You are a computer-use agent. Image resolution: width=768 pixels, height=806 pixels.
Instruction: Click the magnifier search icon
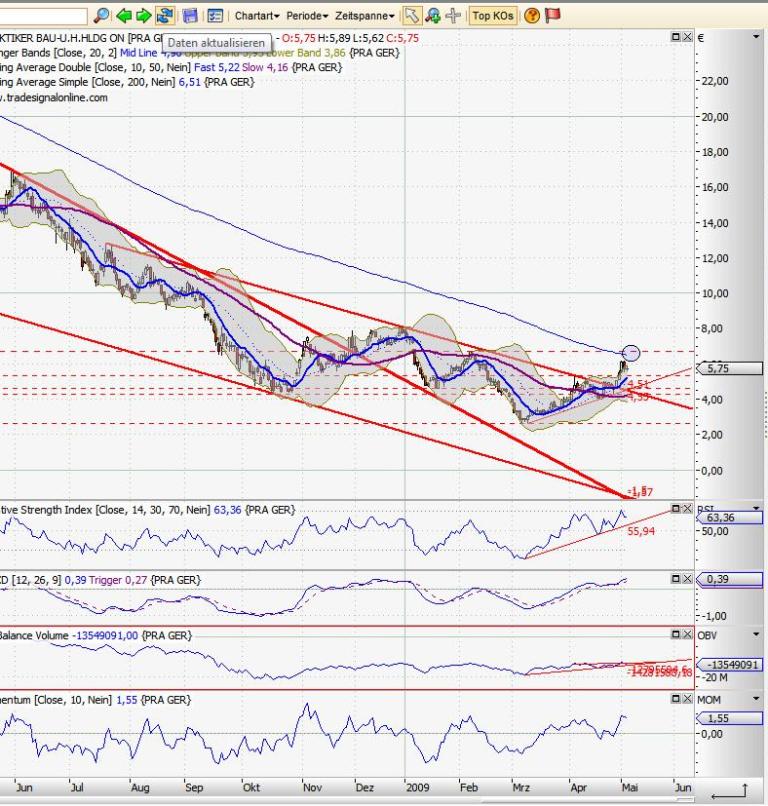click(101, 15)
